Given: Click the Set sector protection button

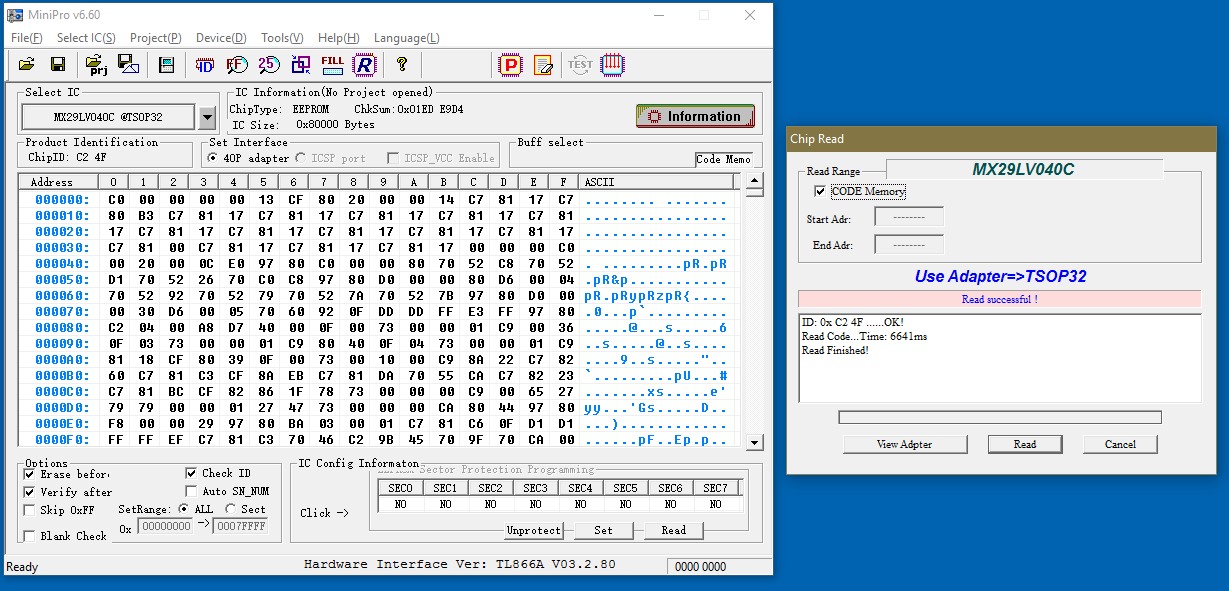Looking at the screenshot, I should click(x=603, y=530).
